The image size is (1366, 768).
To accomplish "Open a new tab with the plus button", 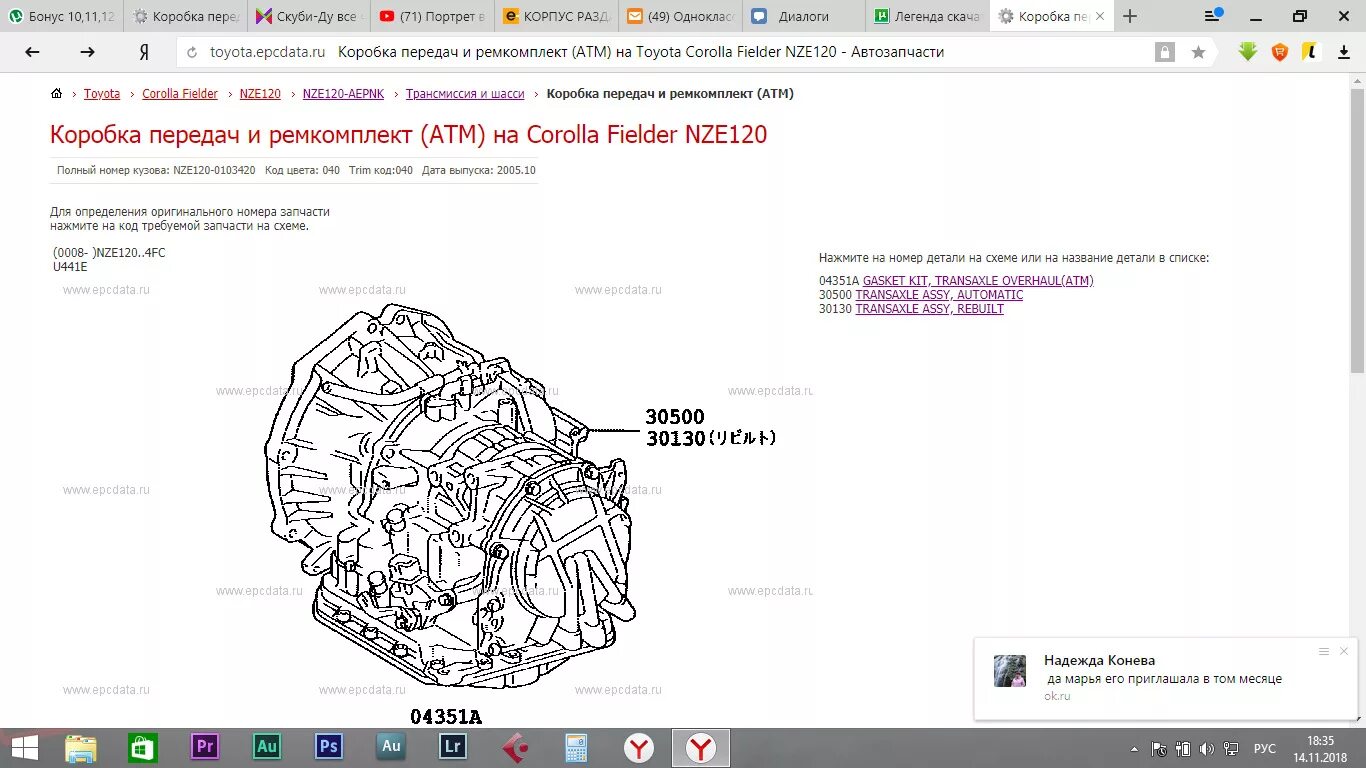I will (x=1130, y=16).
